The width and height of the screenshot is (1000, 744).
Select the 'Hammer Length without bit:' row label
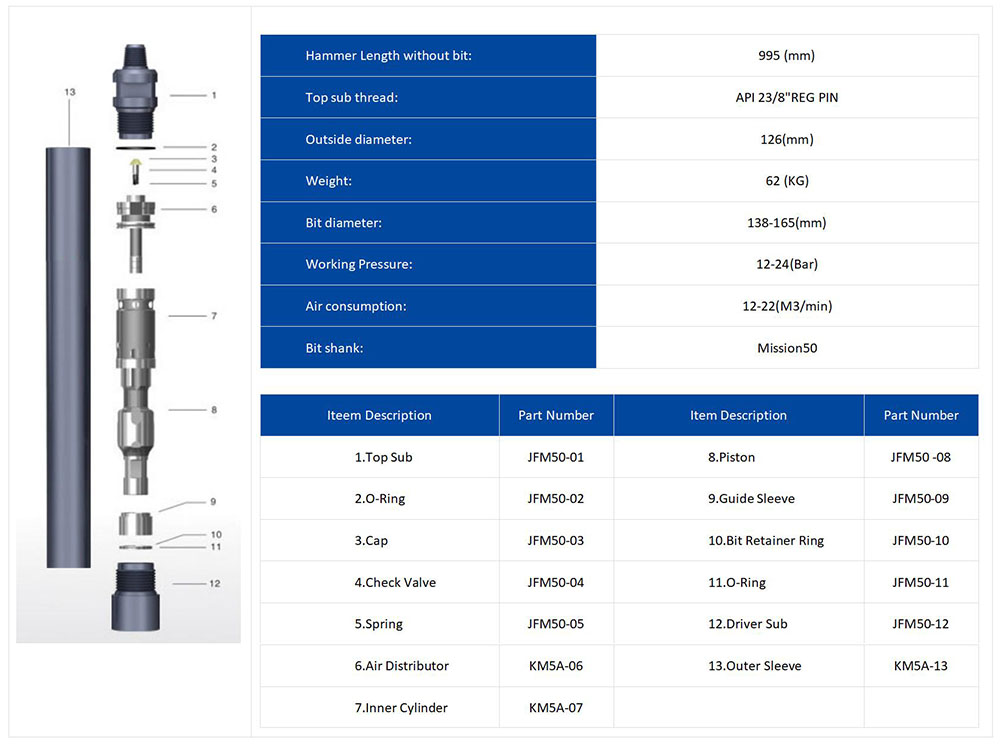tap(388, 56)
